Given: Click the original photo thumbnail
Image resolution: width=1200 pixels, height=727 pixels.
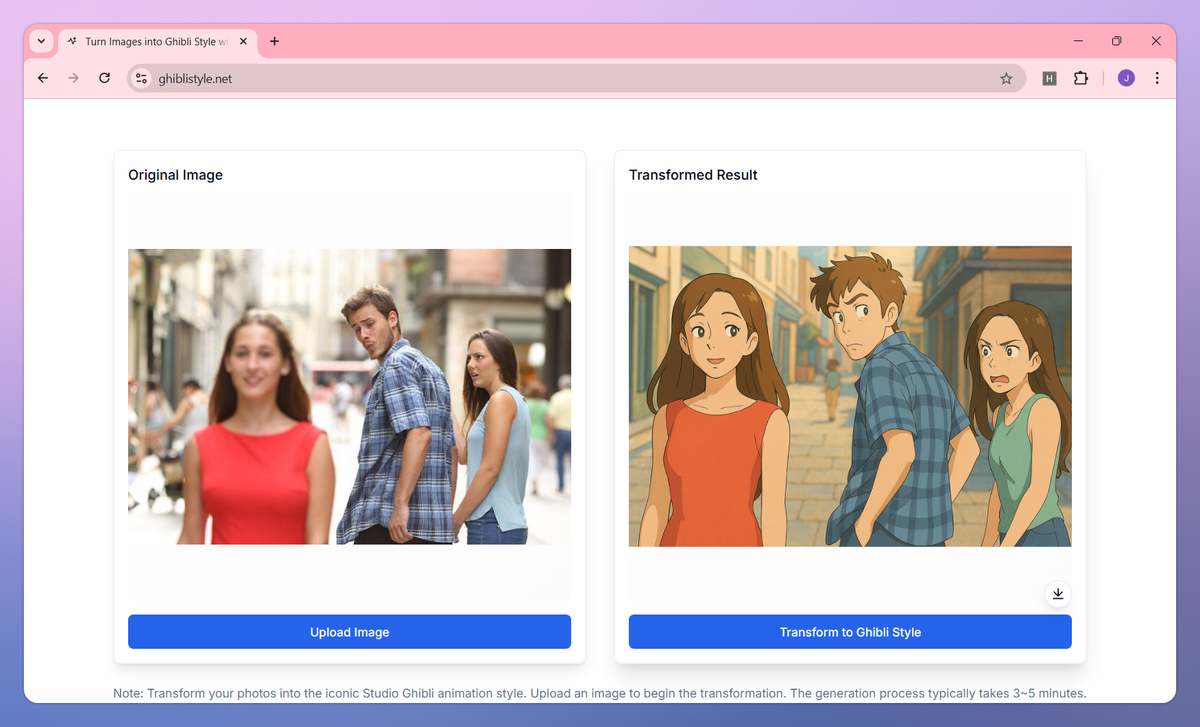Looking at the screenshot, I should click(x=349, y=396).
